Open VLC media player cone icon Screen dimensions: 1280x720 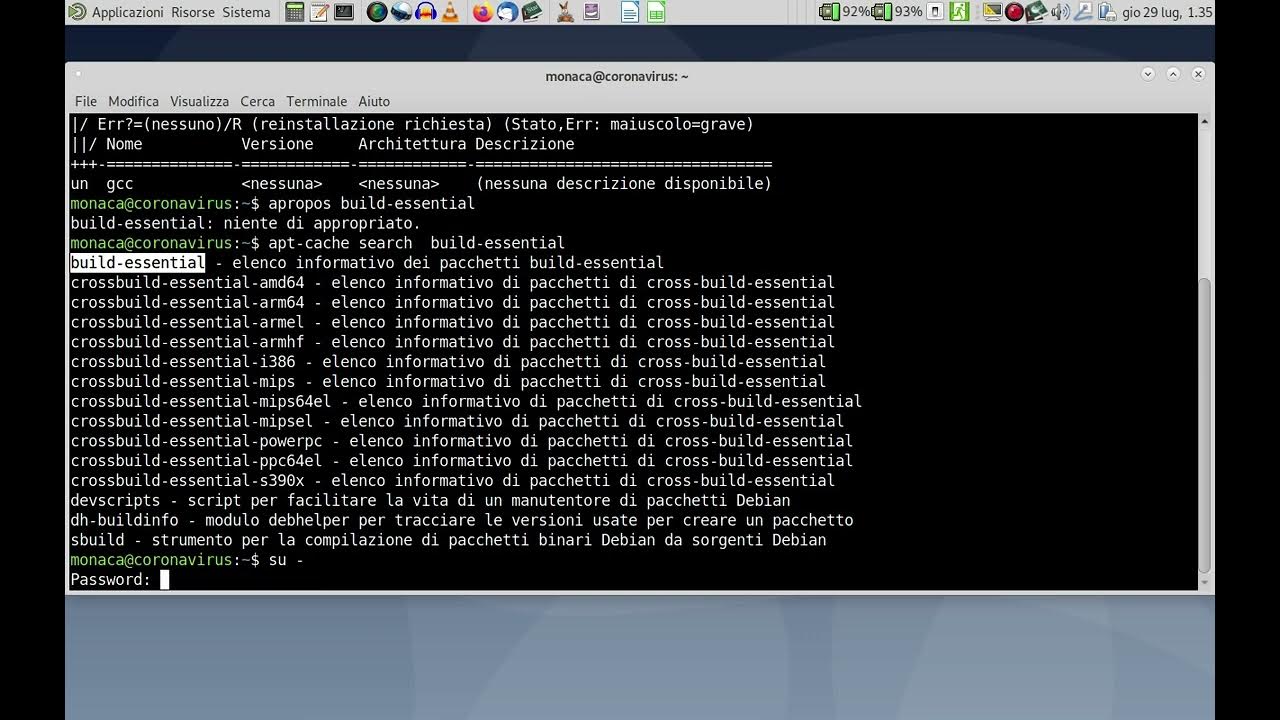450,12
